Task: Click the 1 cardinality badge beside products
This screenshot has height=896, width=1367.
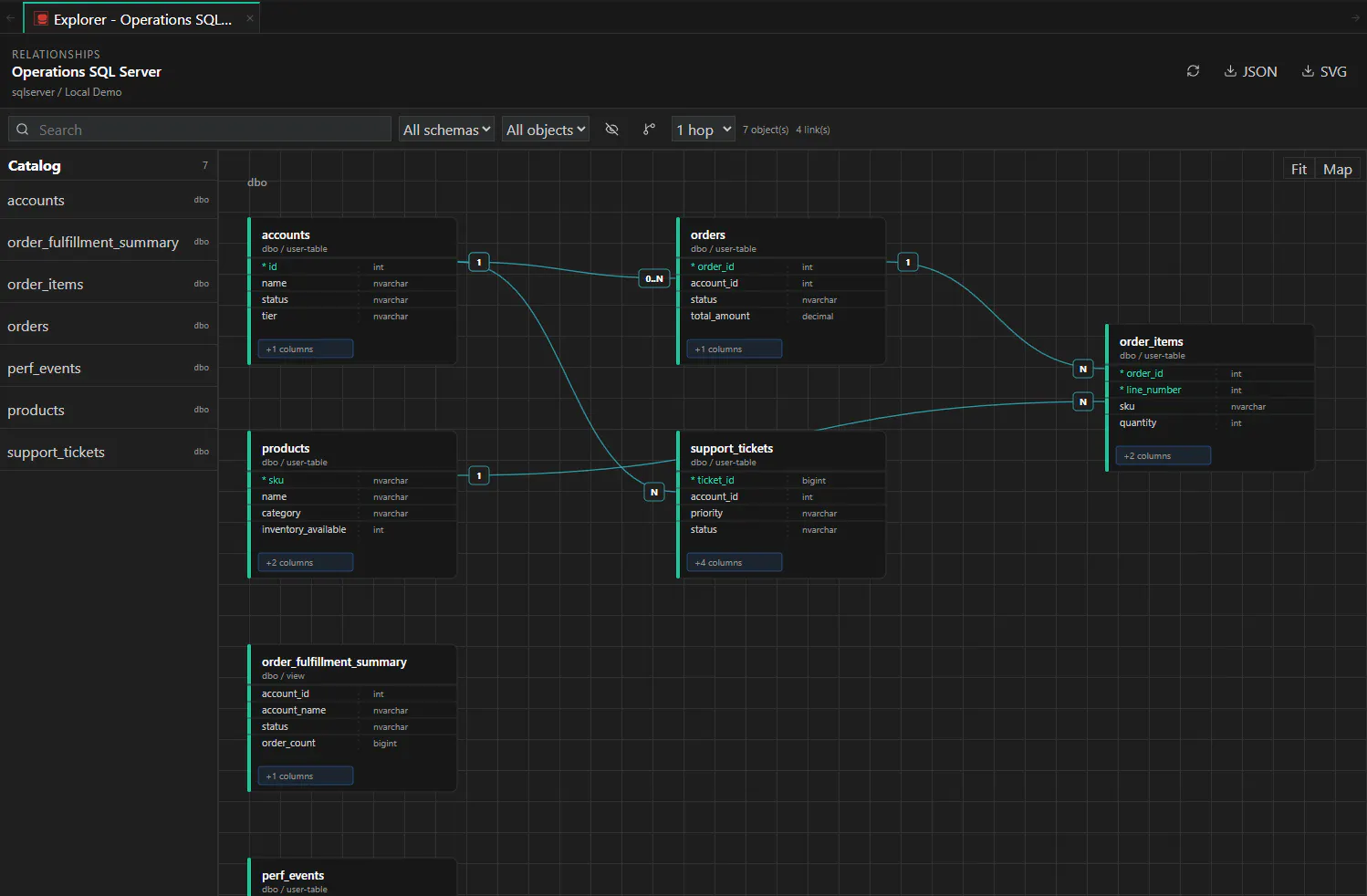Action: pyautogui.click(x=479, y=475)
